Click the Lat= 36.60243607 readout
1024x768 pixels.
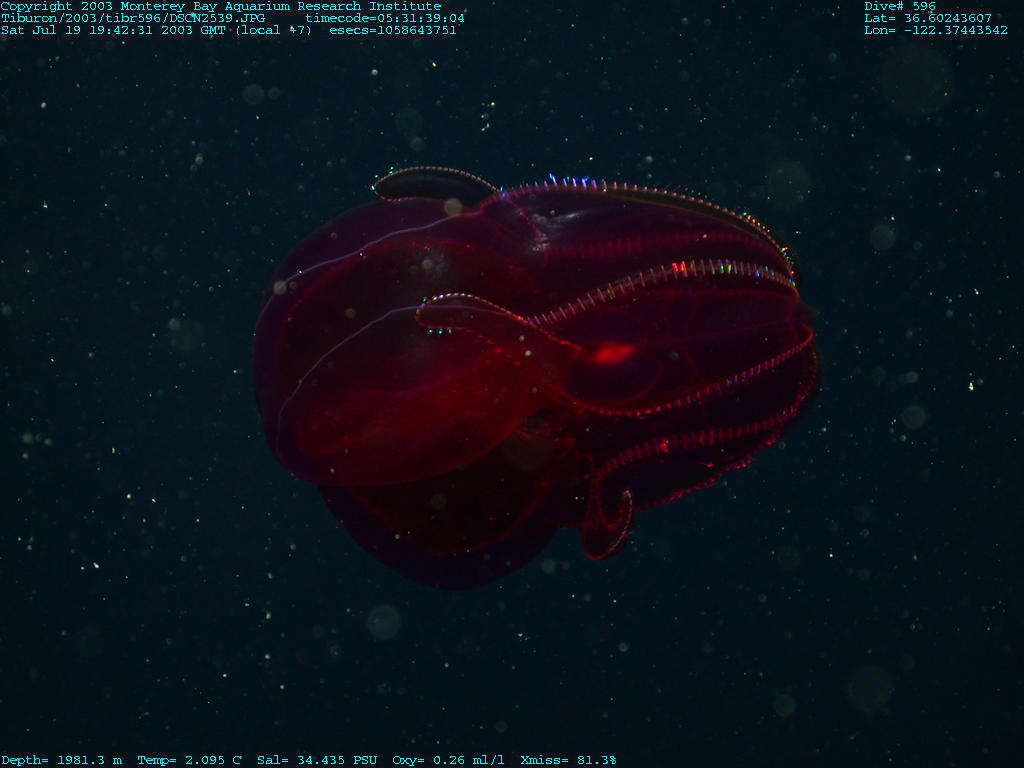pos(928,18)
